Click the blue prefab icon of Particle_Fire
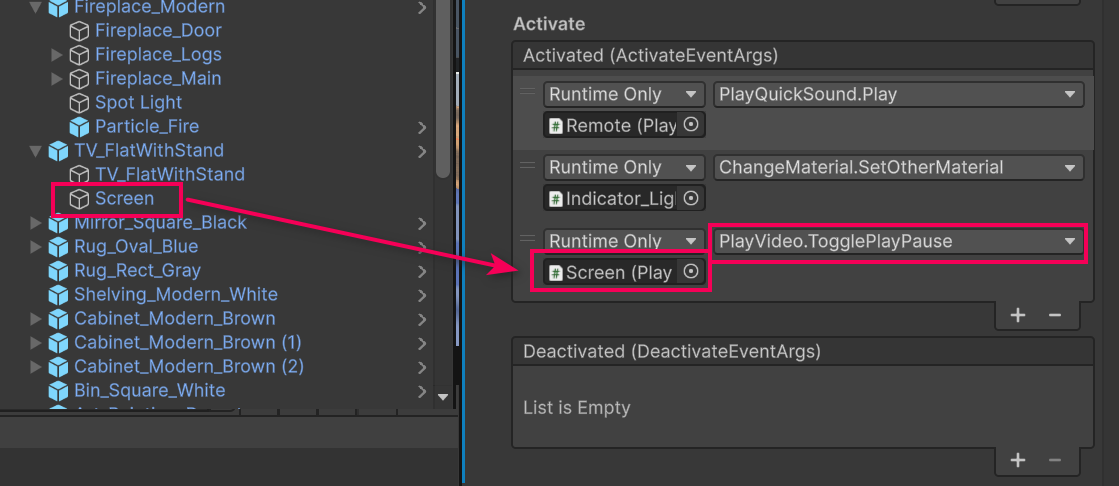 (x=79, y=127)
